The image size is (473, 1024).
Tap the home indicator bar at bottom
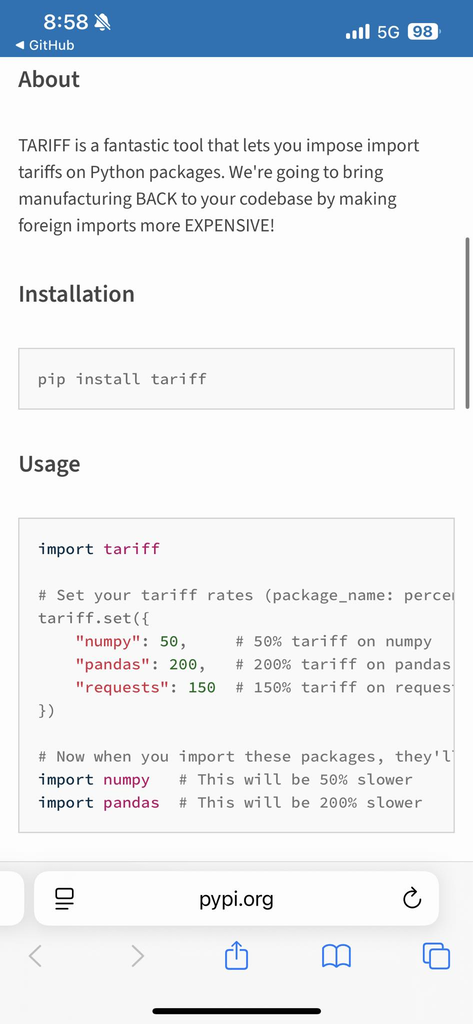[x=236, y=1011]
